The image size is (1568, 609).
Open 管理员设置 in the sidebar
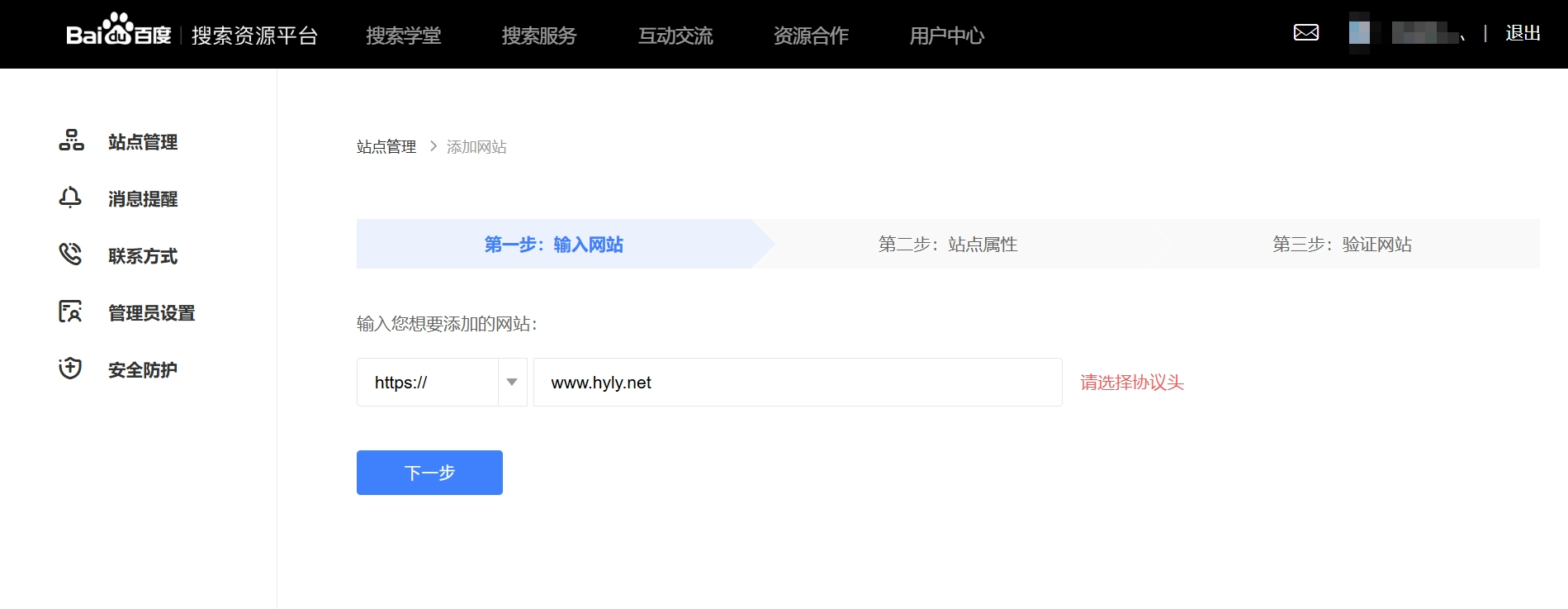(152, 313)
